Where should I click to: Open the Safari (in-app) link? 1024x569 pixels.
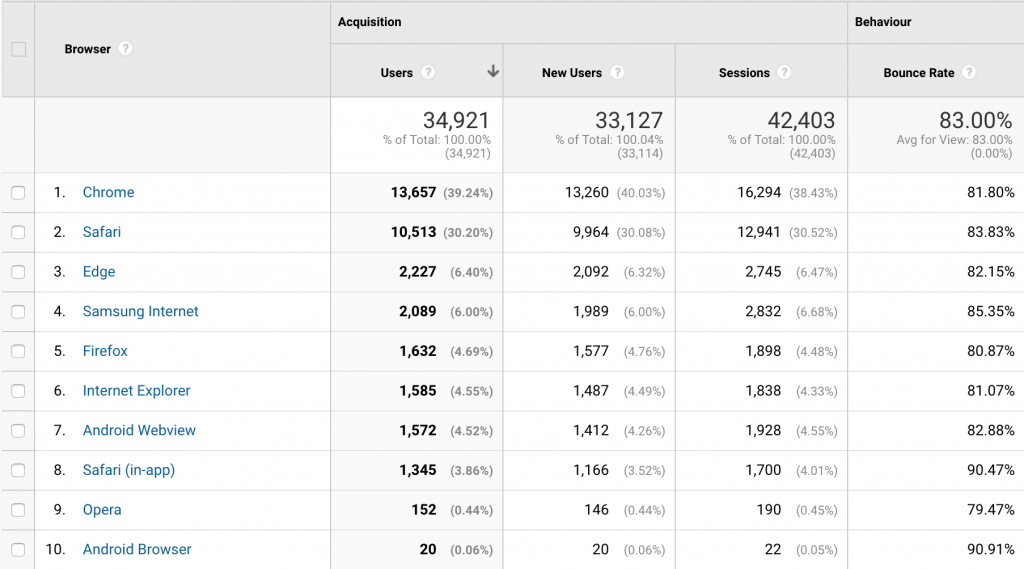pos(129,470)
